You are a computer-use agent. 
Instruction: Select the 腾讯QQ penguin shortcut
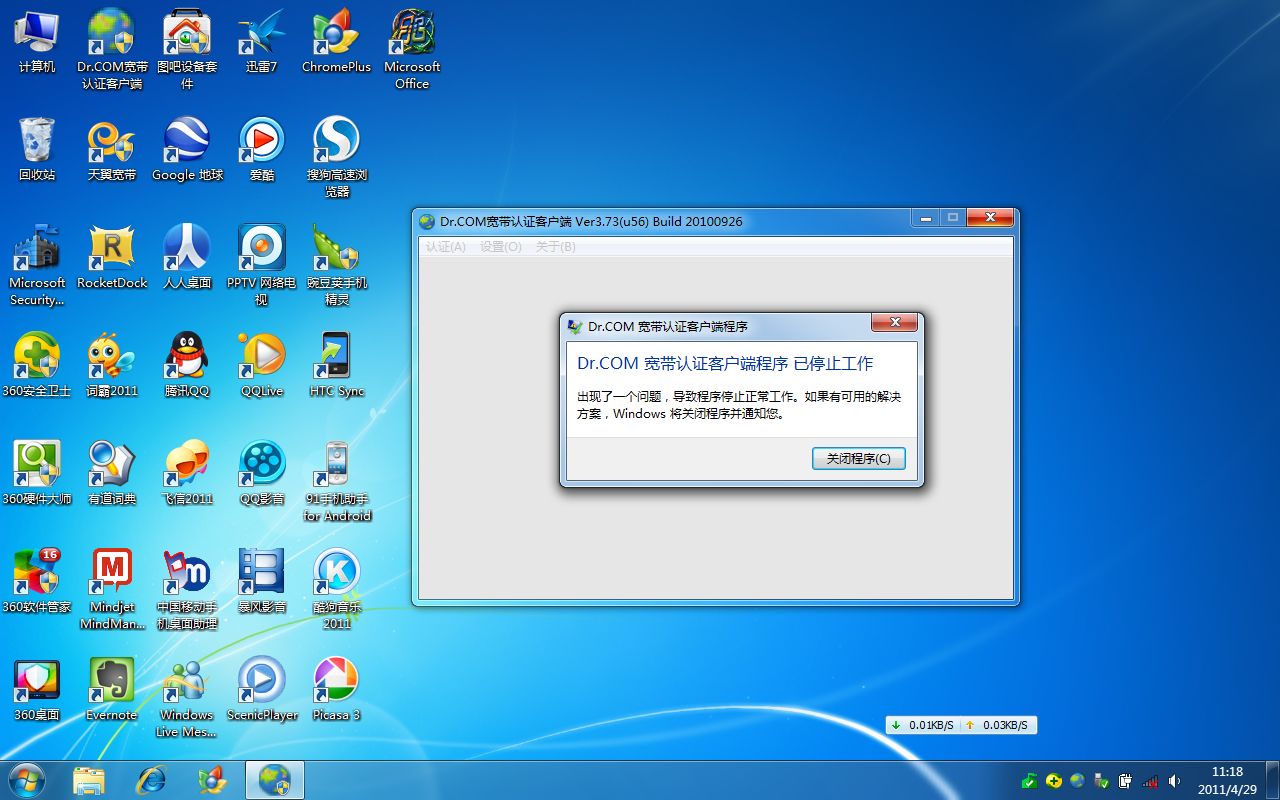pos(187,366)
